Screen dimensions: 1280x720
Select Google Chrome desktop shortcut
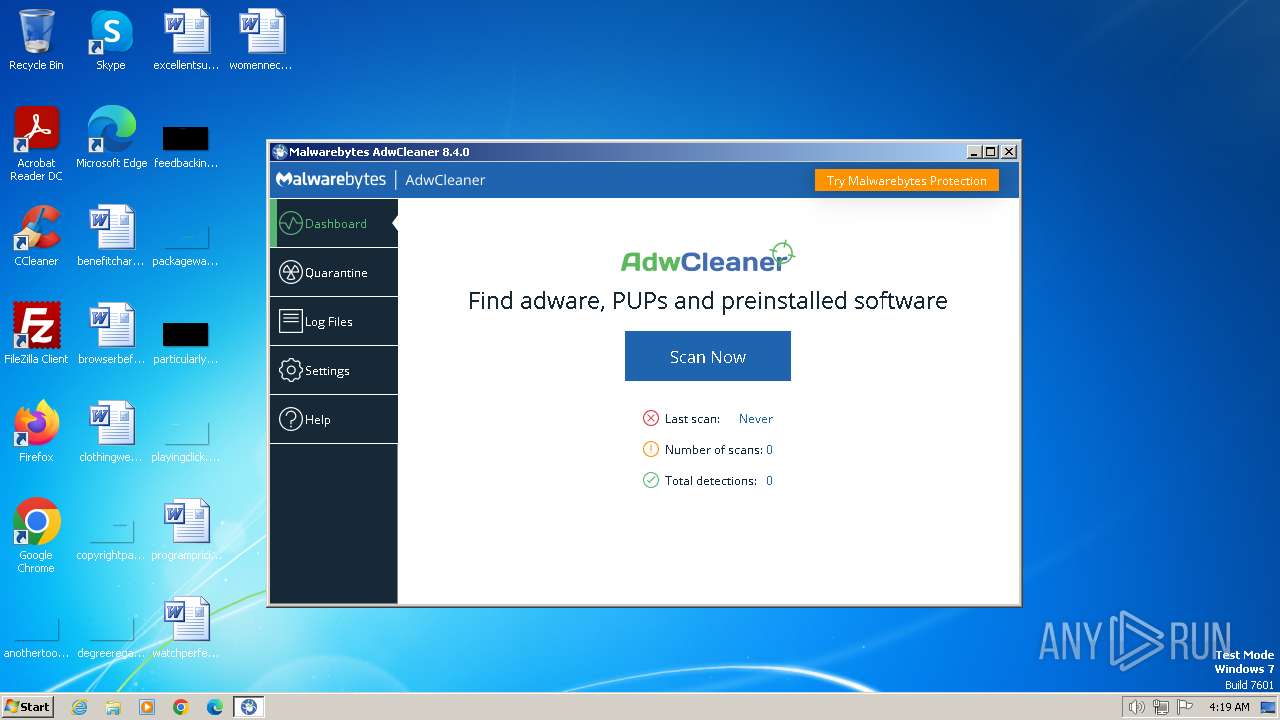tap(36, 536)
